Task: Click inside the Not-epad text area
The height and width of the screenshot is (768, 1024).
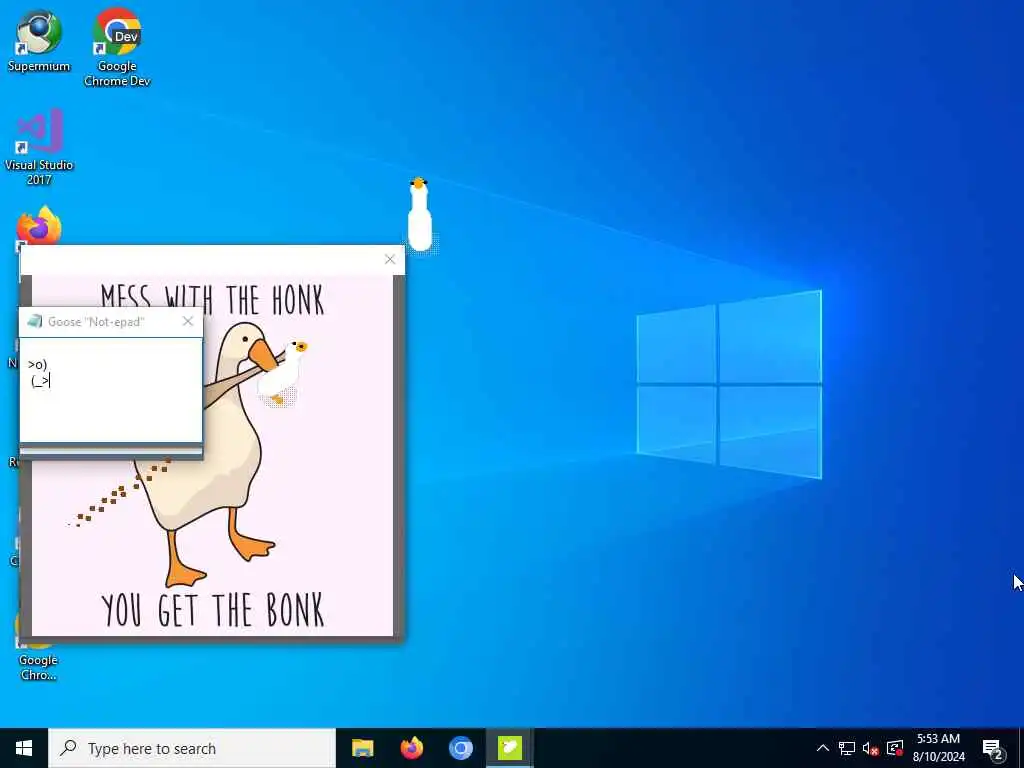Action: (x=111, y=390)
